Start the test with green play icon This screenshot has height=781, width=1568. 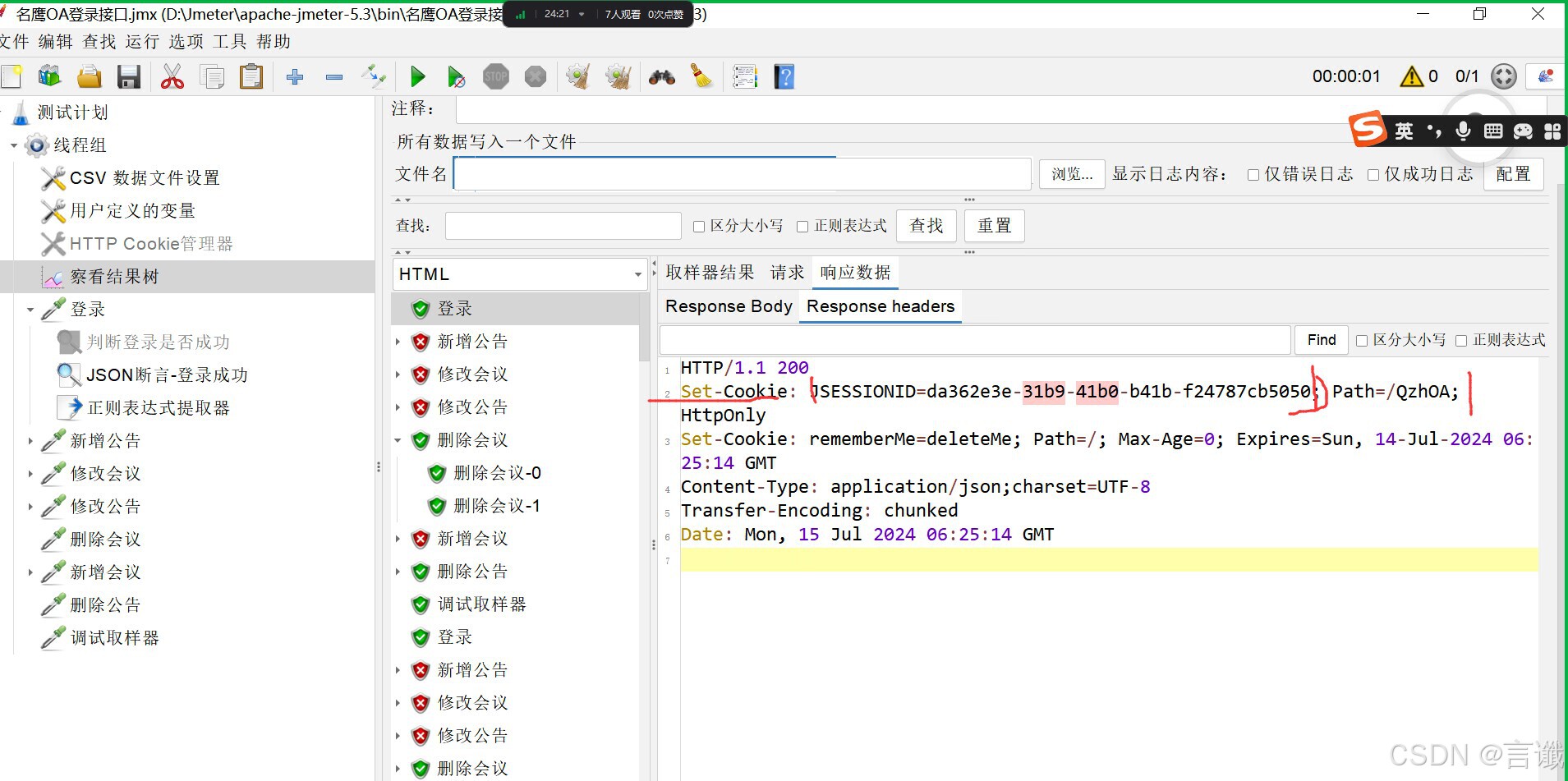click(417, 77)
